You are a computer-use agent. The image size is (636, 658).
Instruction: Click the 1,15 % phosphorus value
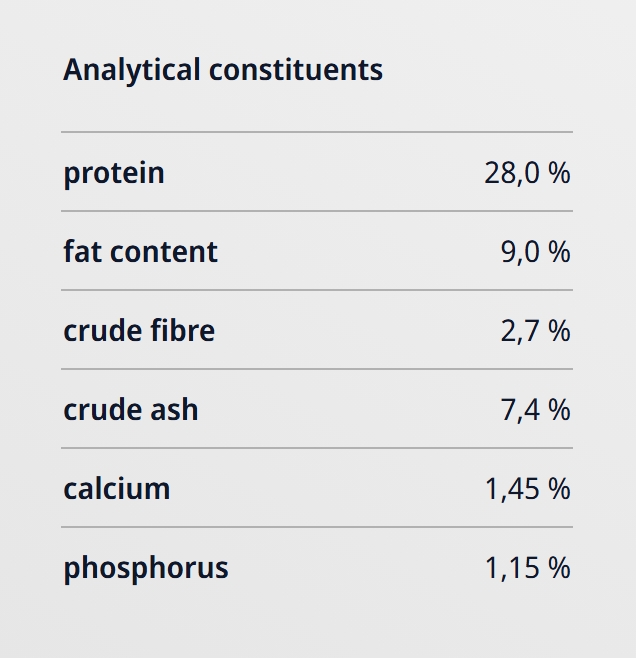[x=527, y=568]
